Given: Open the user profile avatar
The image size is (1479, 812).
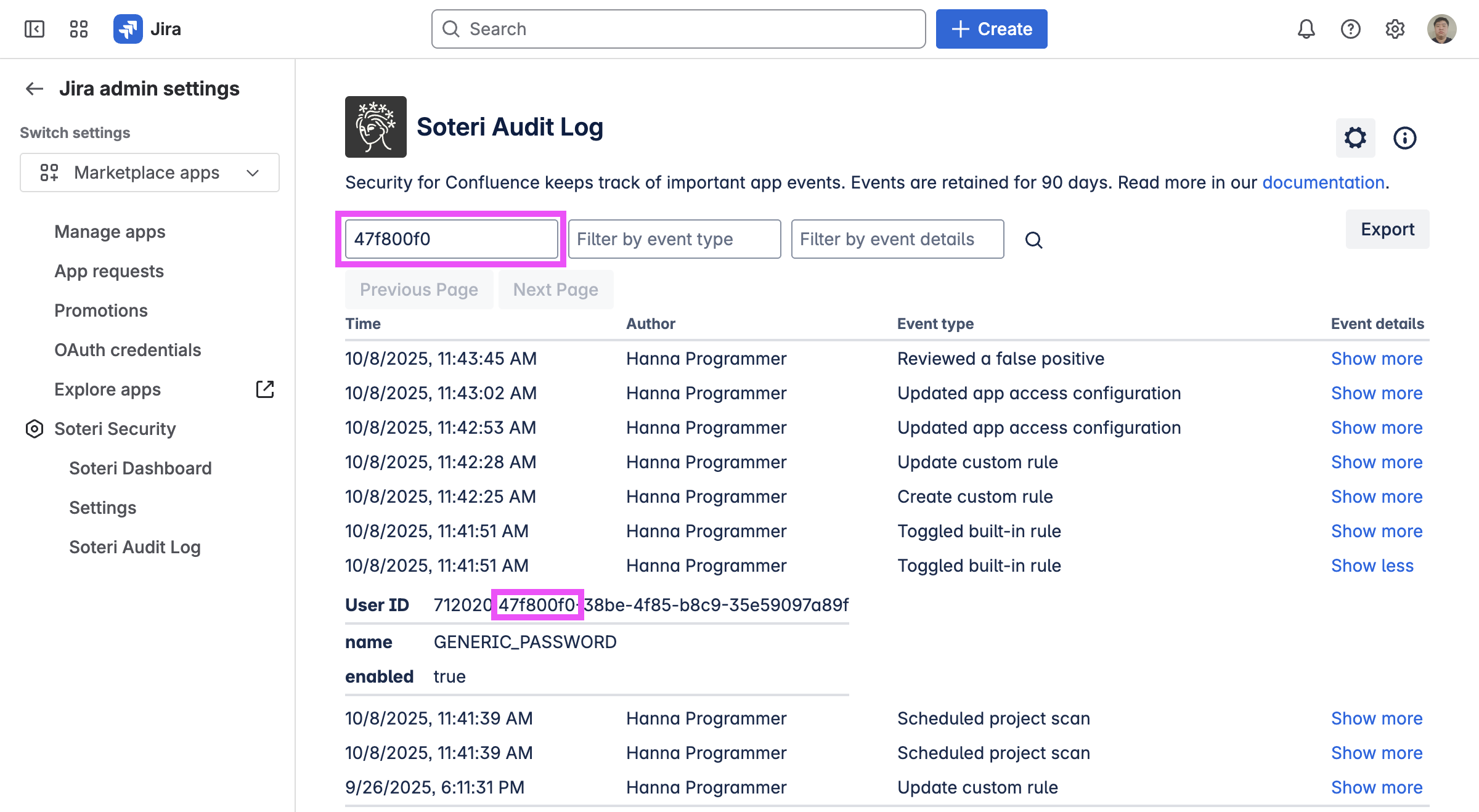Looking at the screenshot, I should tap(1441, 29).
